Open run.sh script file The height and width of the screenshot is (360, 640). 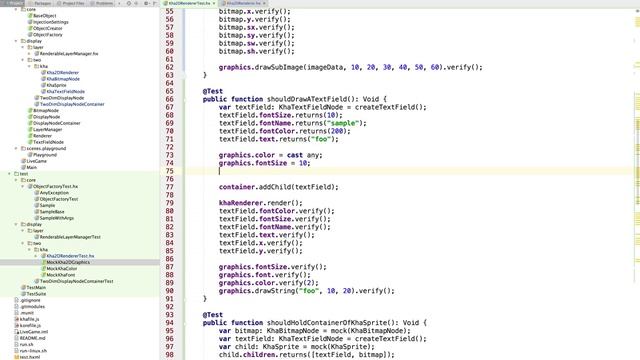pos(24,344)
